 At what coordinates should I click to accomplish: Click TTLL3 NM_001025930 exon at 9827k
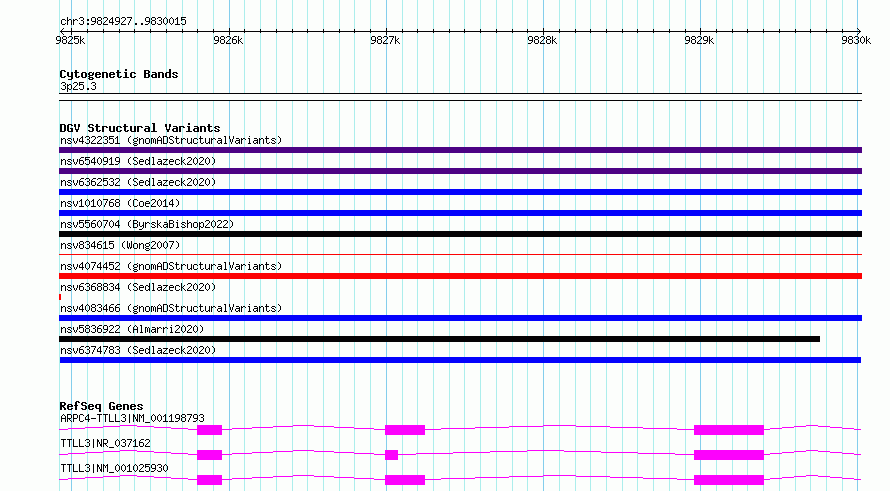405,480
